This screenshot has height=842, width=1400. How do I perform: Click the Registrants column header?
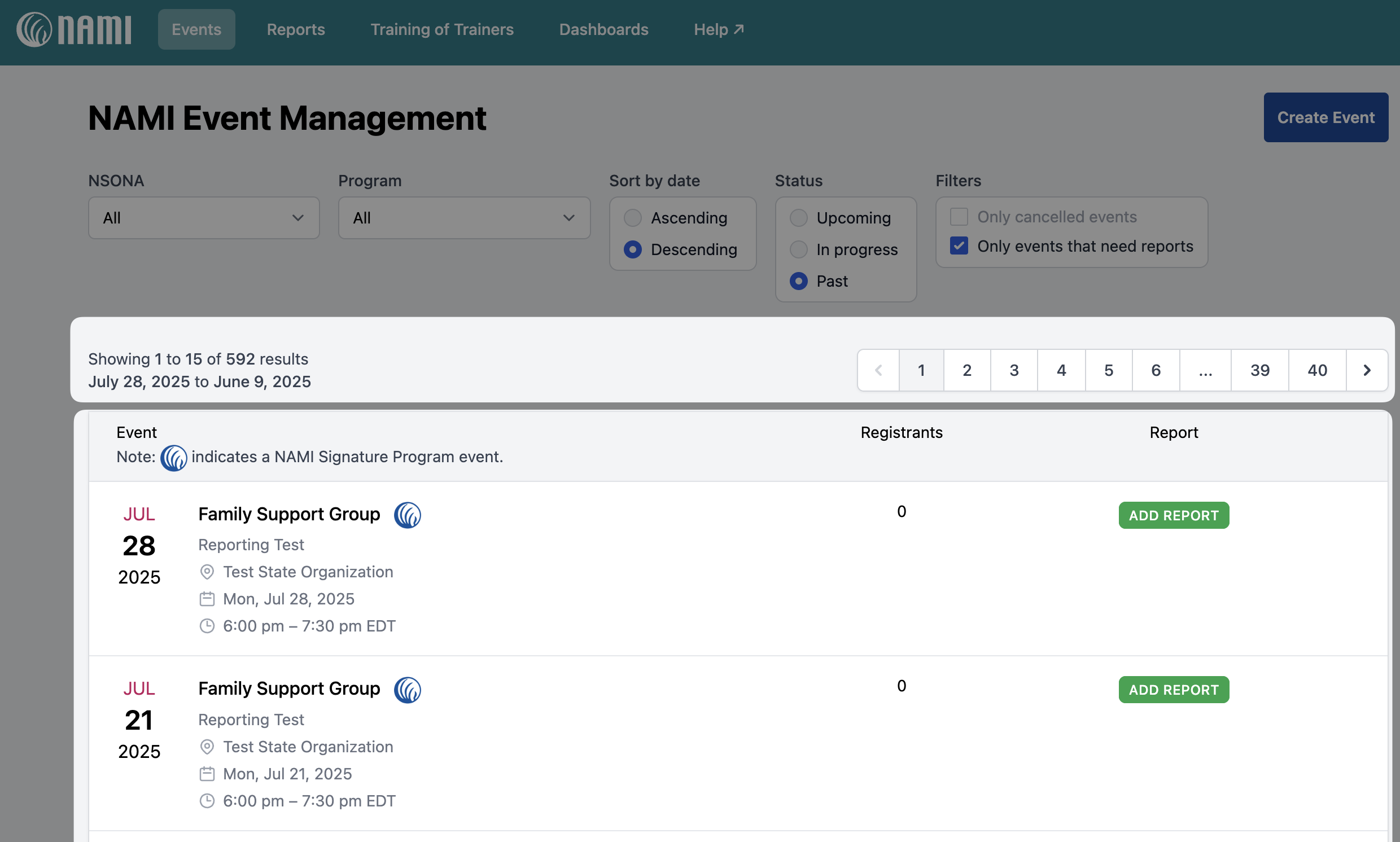[902, 433]
